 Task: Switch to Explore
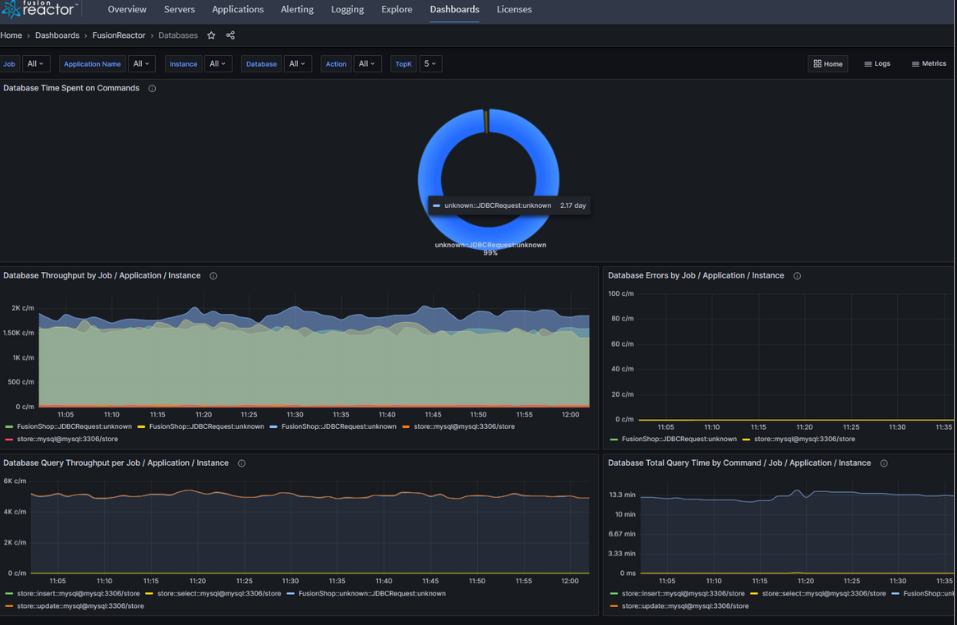tap(397, 10)
